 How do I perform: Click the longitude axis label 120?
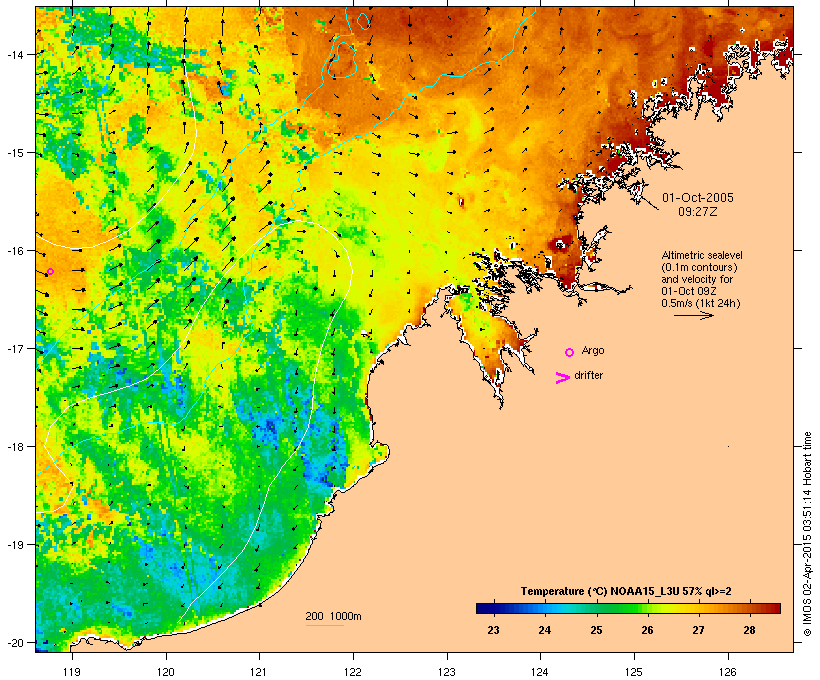click(x=166, y=672)
